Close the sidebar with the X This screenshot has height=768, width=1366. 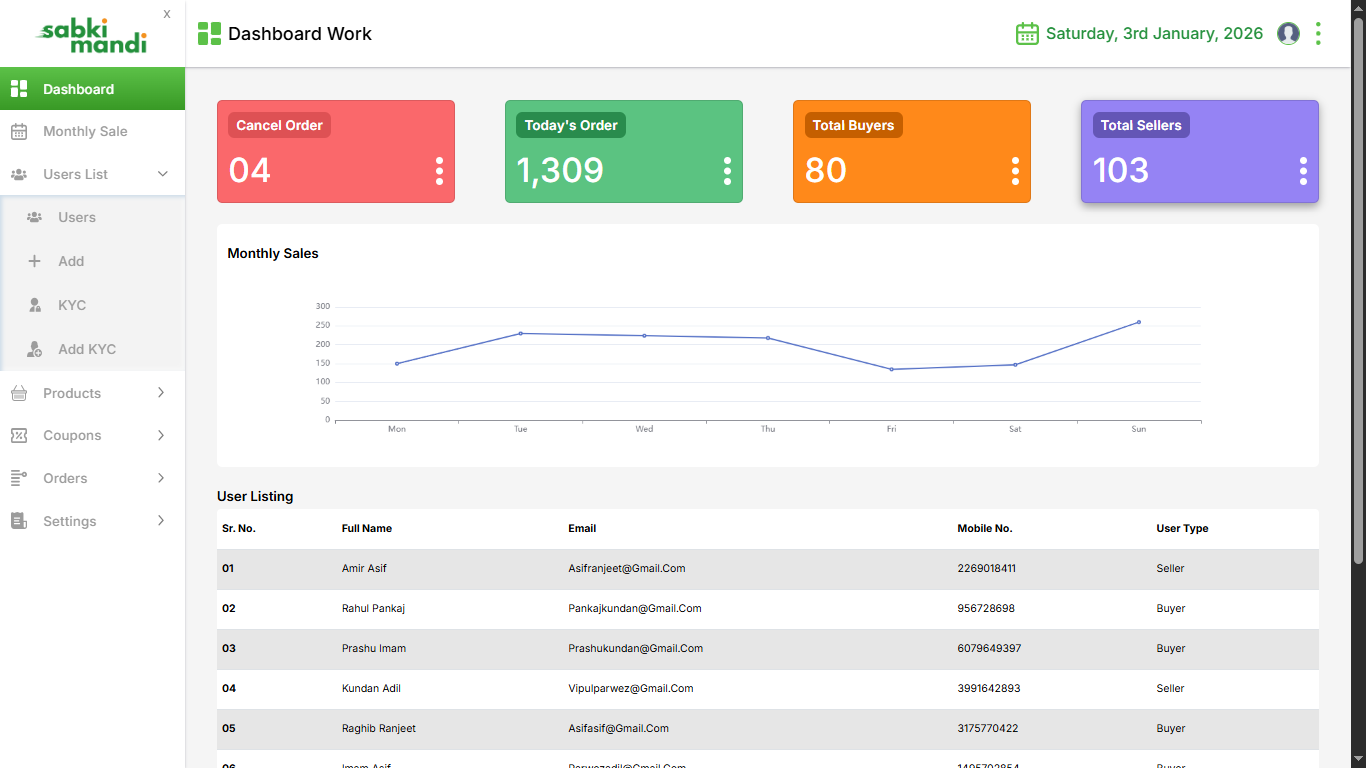167,14
